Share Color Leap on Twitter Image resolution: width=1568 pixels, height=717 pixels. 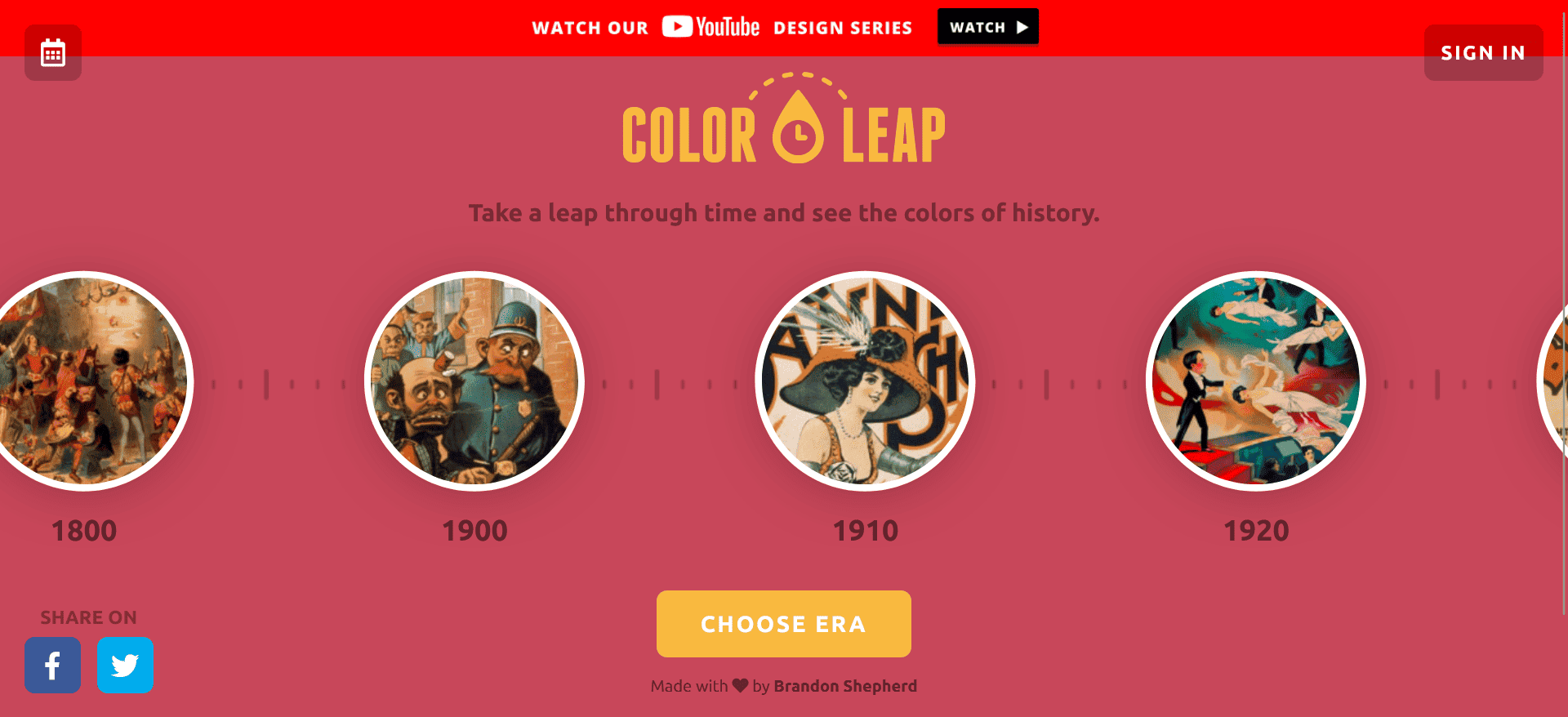point(125,665)
